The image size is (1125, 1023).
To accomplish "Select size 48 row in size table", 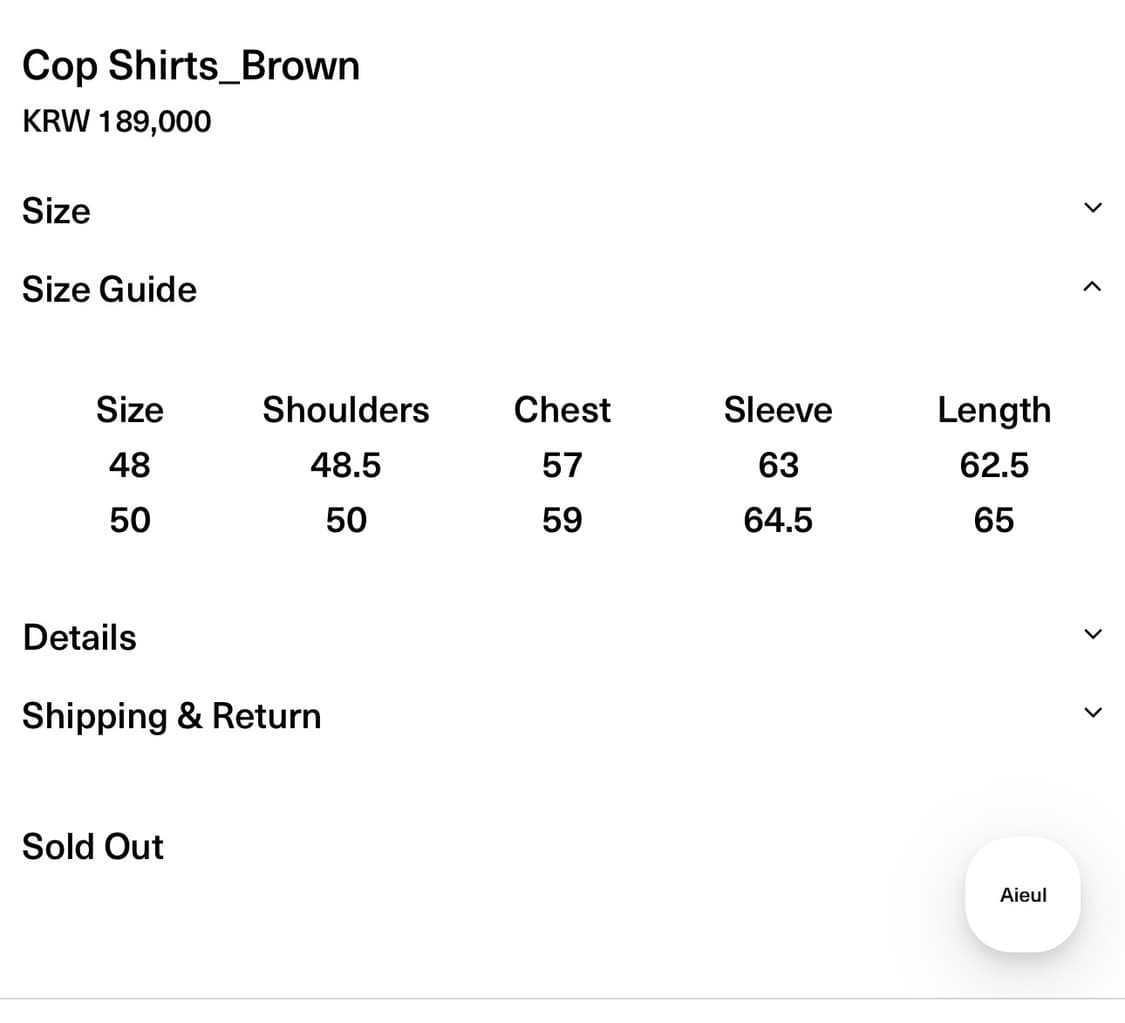I will pyautogui.click(x=129, y=464).
